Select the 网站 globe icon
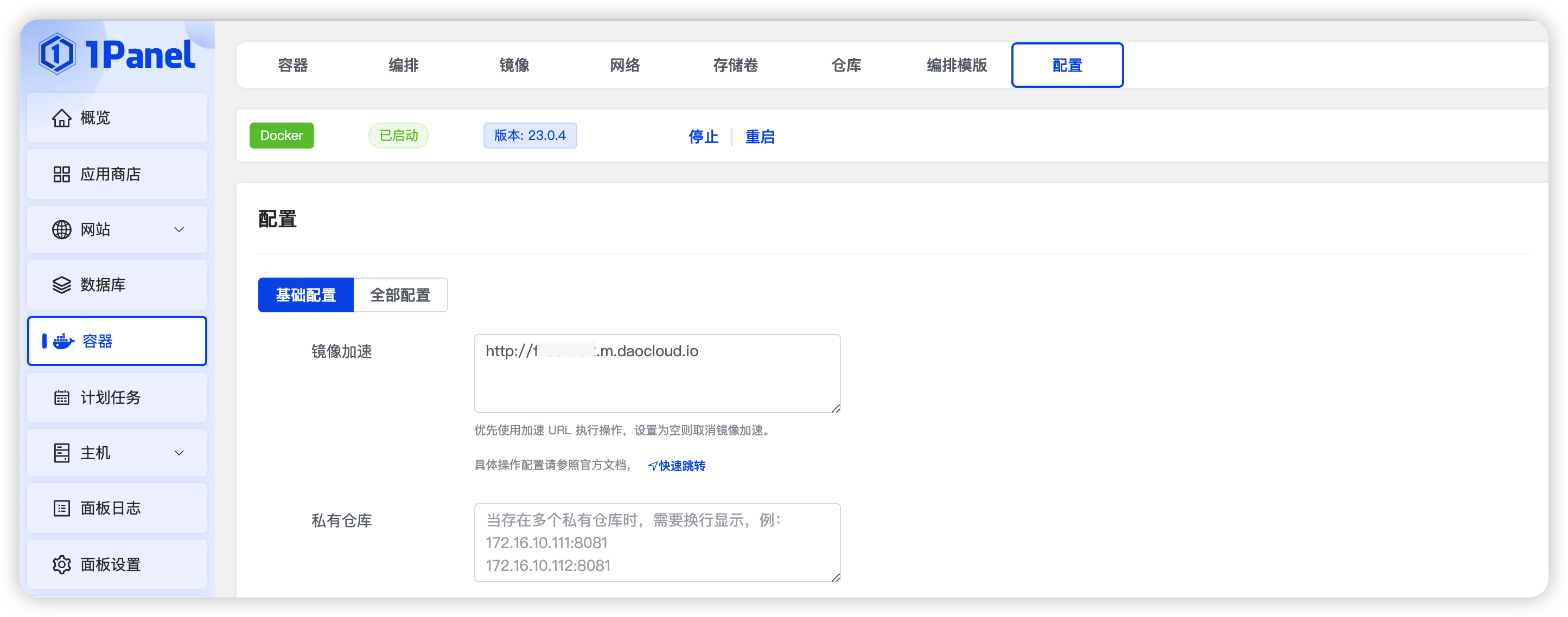Image resolution: width=1568 pixels, height=617 pixels. (x=61, y=229)
